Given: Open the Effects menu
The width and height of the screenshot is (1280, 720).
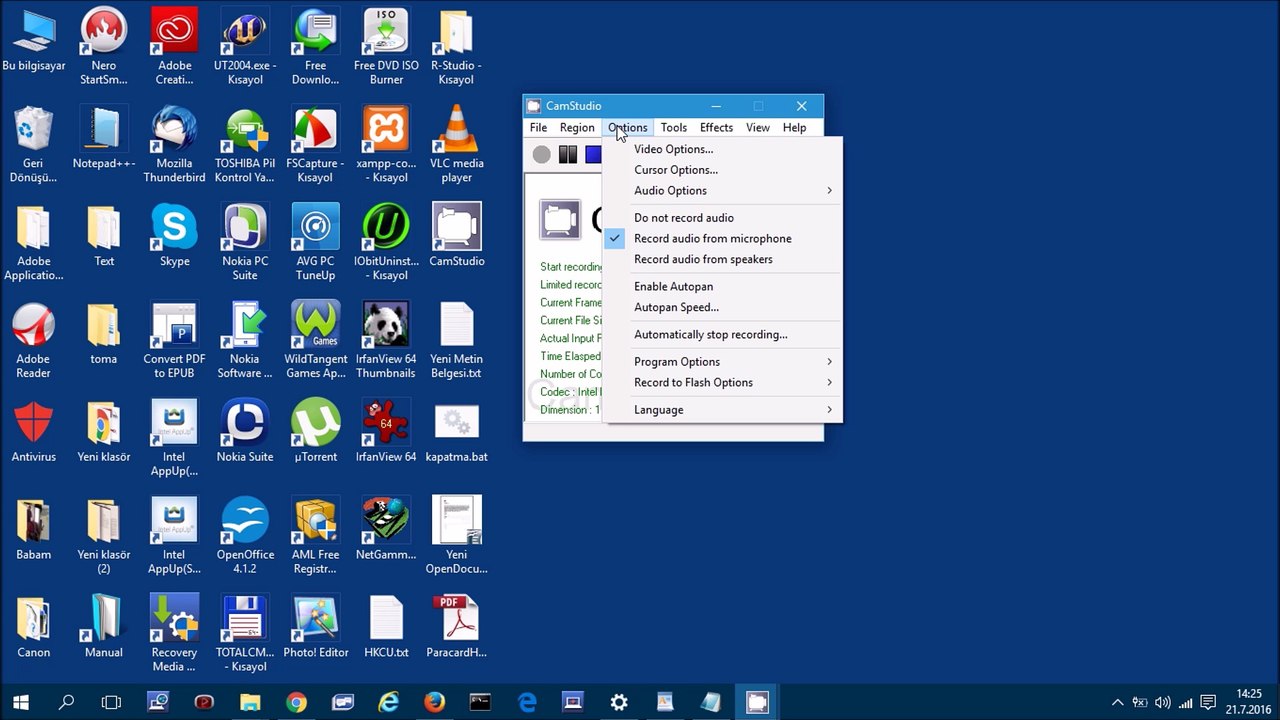Looking at the screenshot, I should pyautogui.click(x=716, y=128).
